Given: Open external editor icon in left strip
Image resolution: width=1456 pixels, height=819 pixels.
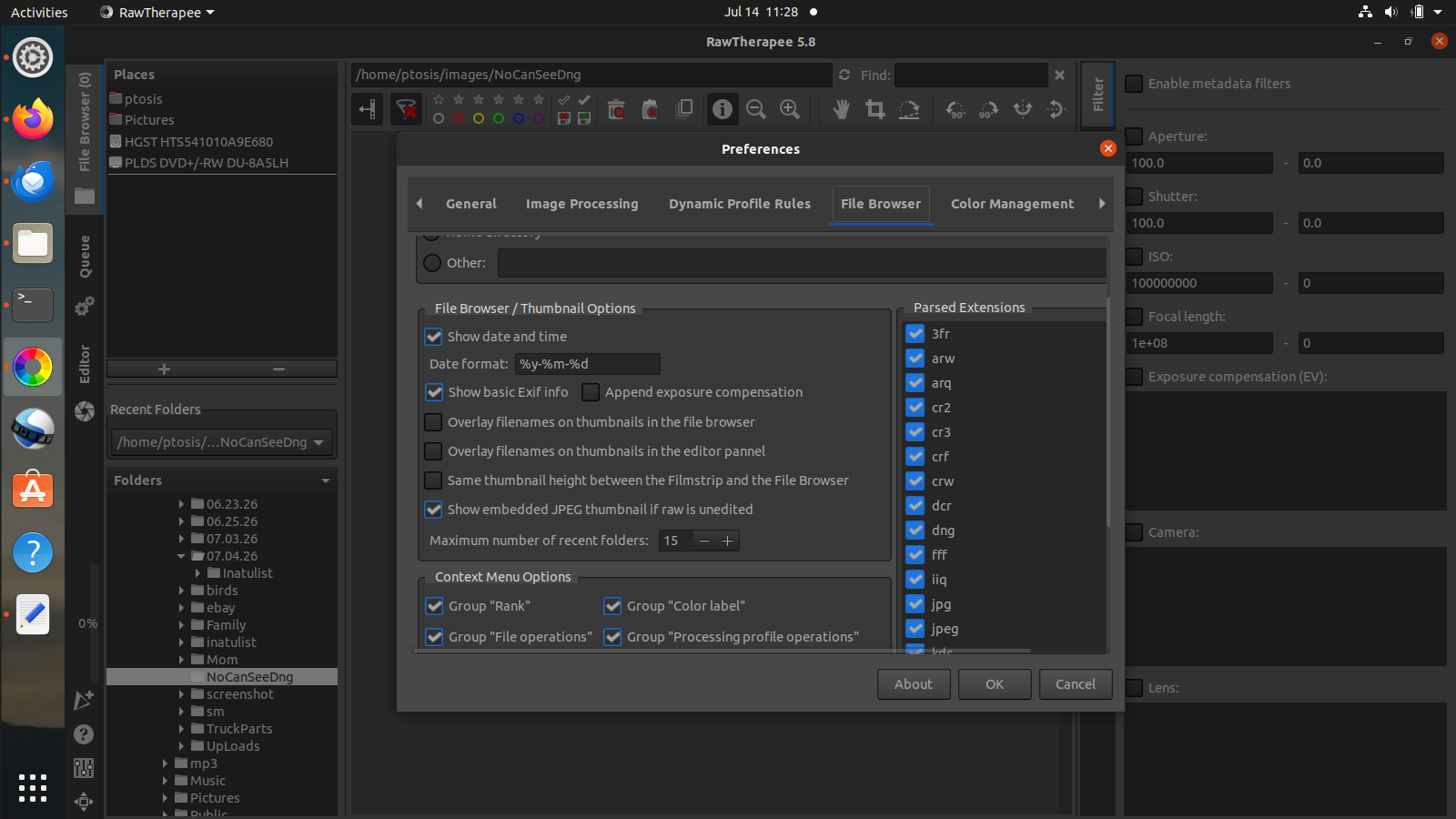Looking at the screenshot, I should coord(84,699).
